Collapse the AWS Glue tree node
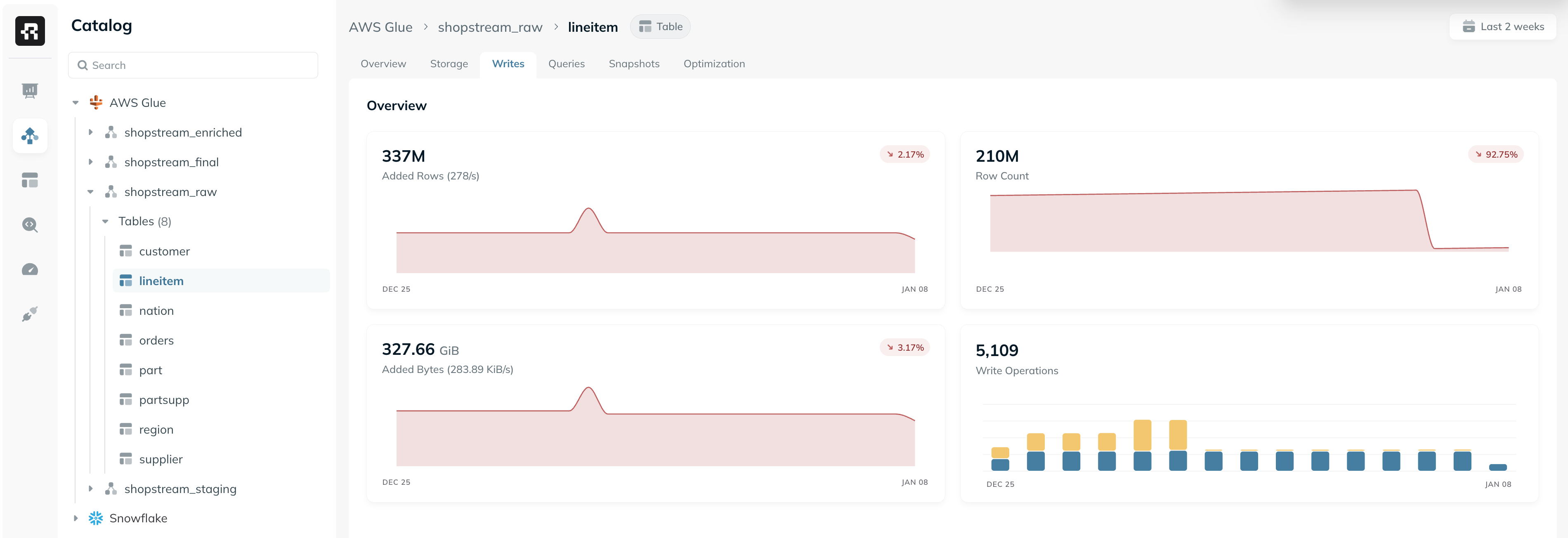1568x538 pixels. coord(76,103)
